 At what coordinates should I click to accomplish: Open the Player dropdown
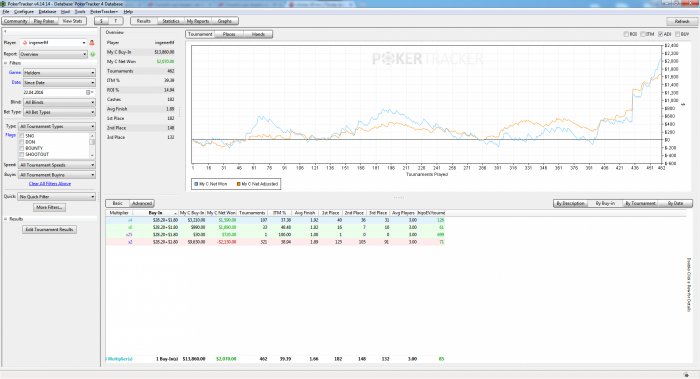pyautogui.click(x=54, y=42)
